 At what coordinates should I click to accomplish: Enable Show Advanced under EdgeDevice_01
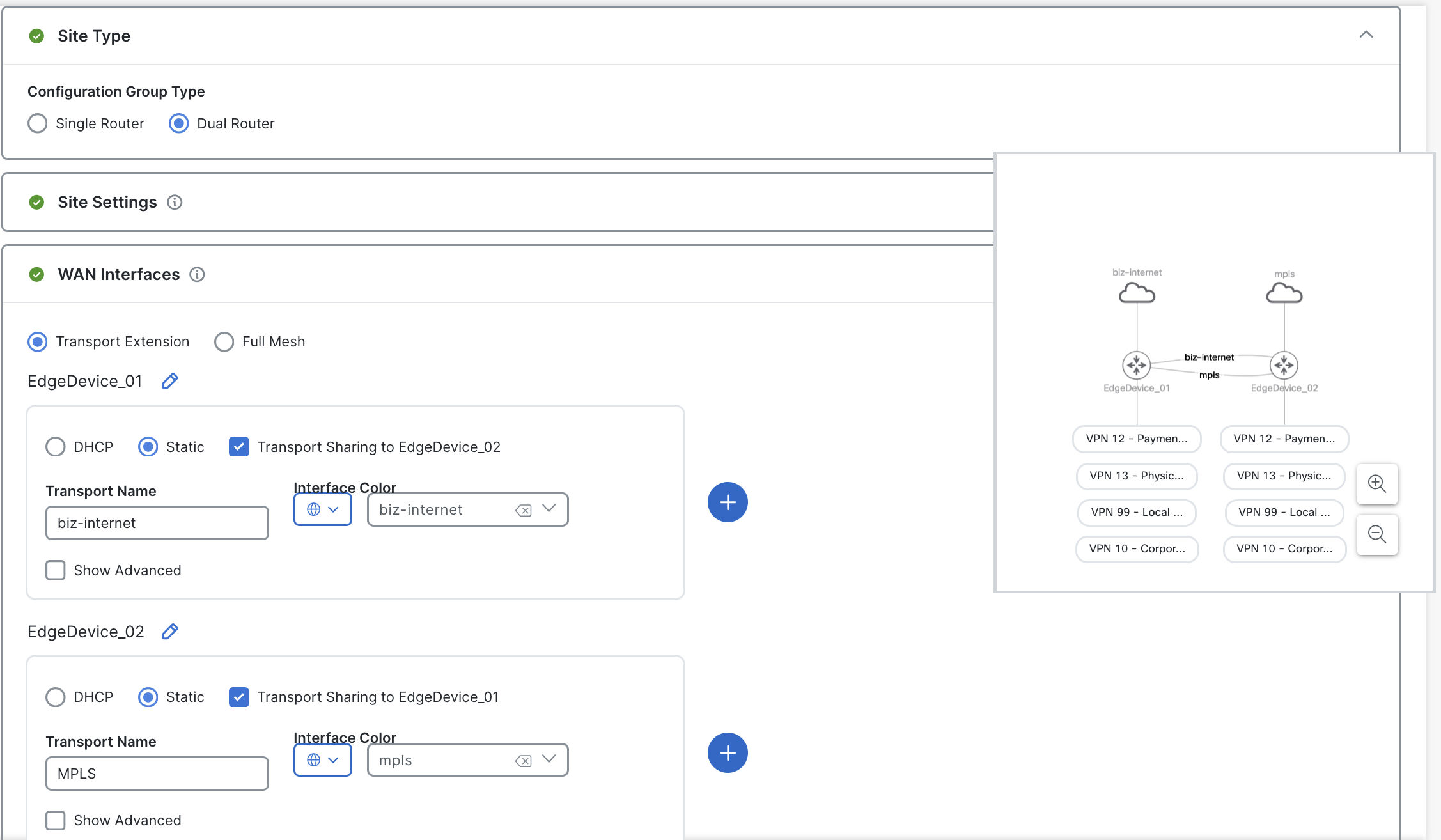56,570
